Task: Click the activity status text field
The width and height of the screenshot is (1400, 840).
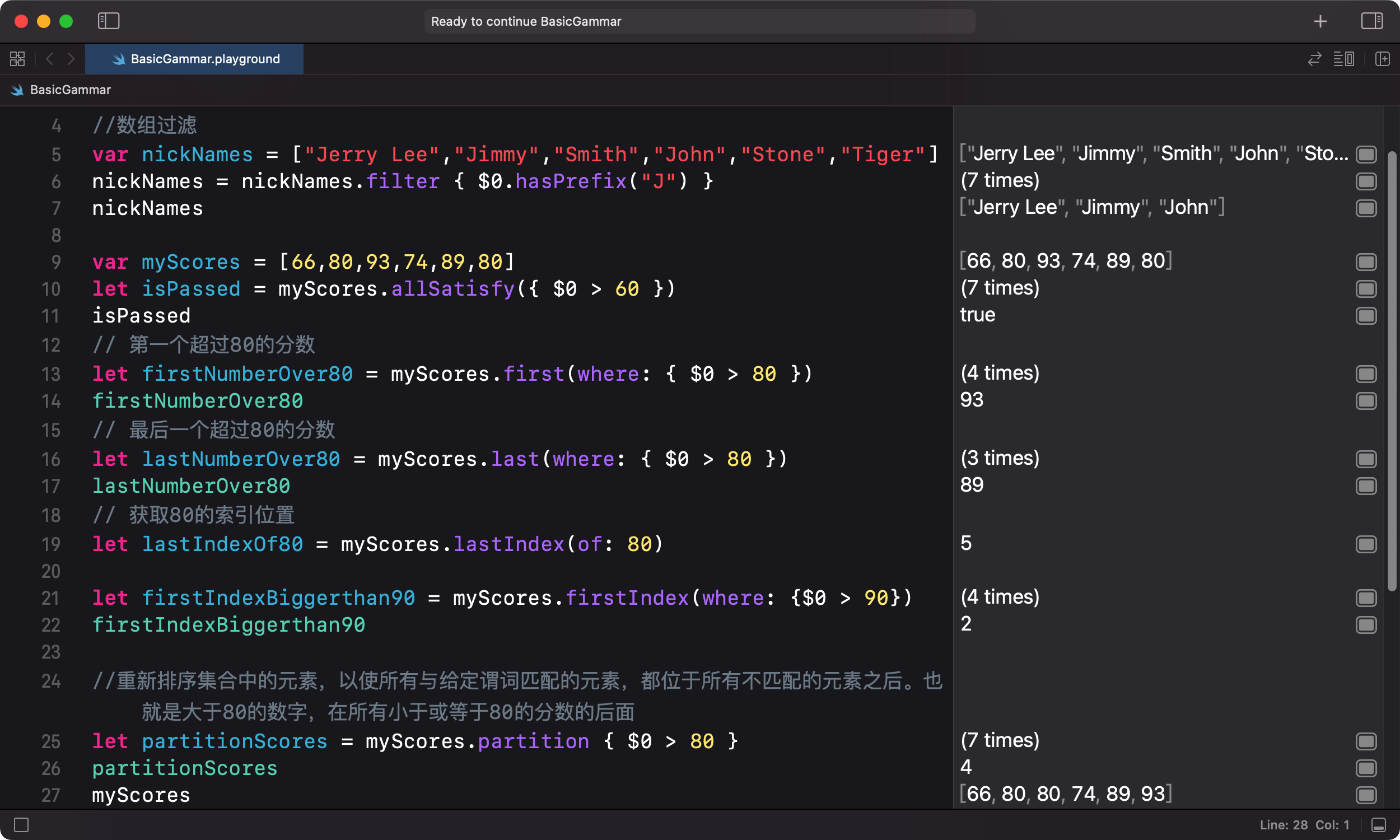Action: [x=699, y=21]
